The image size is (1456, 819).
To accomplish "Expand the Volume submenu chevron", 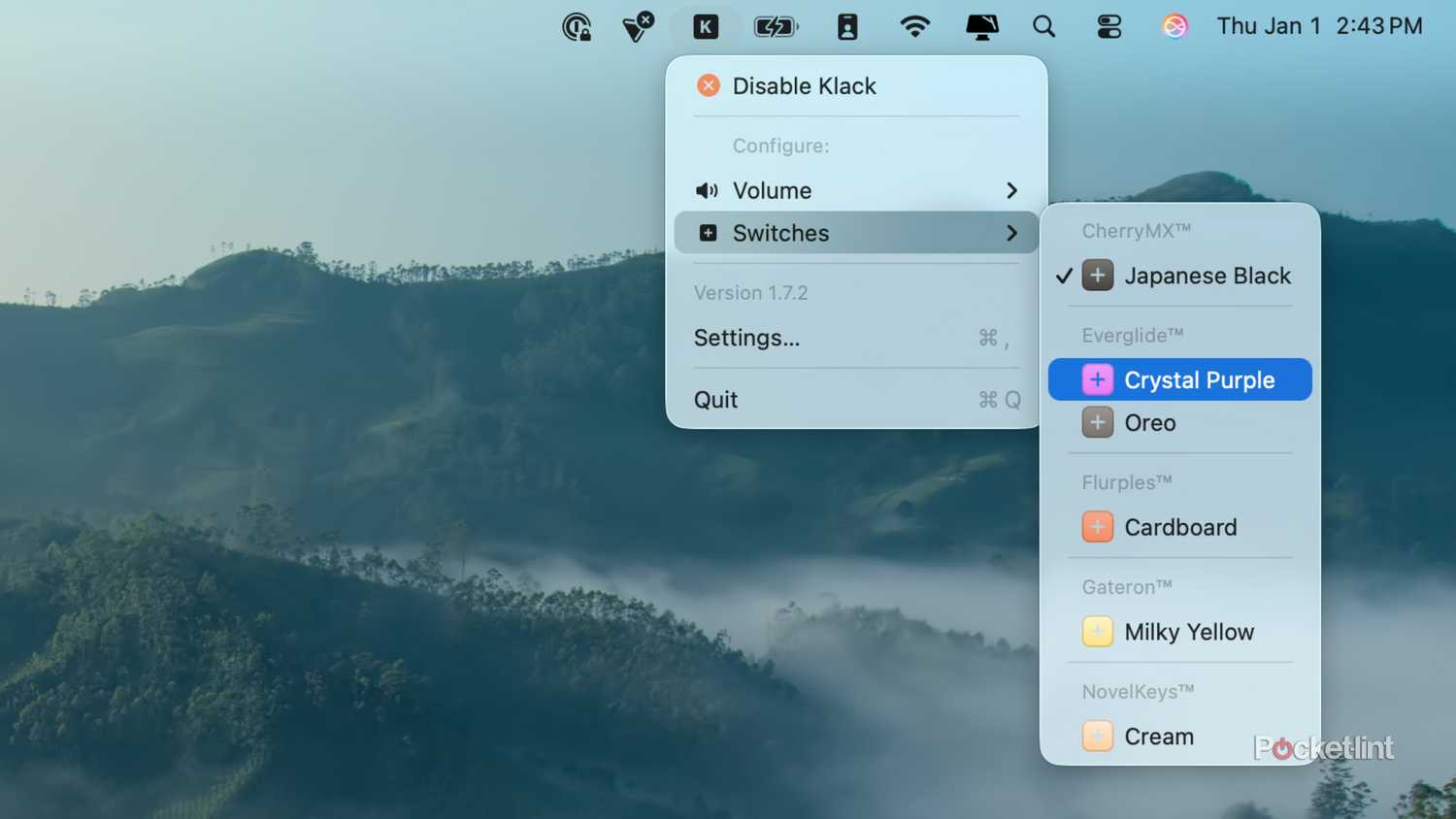I will [1011, 190].
